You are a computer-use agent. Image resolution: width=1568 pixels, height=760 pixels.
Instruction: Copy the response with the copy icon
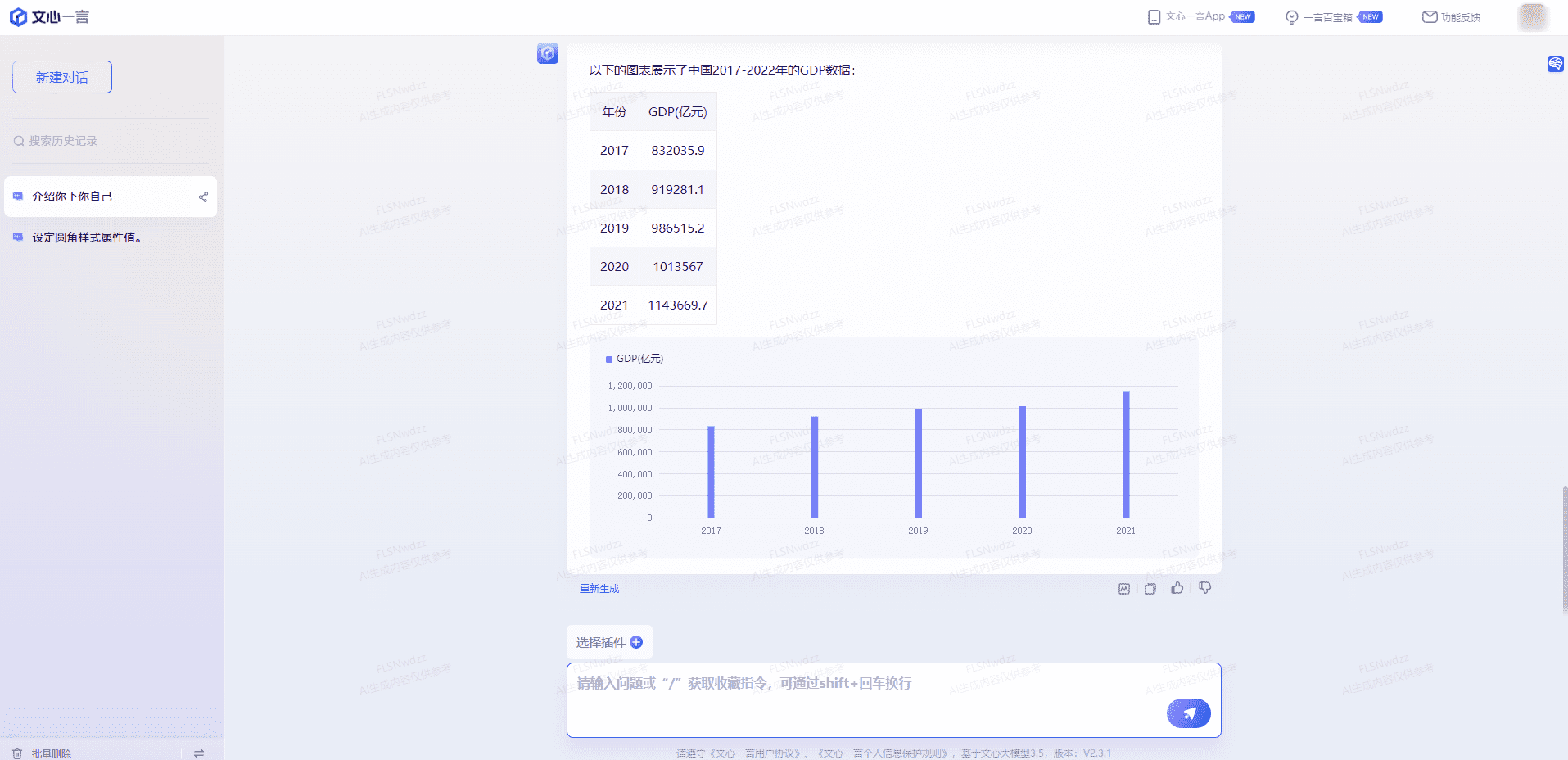pyautogui.click(x=1150, y=589)
